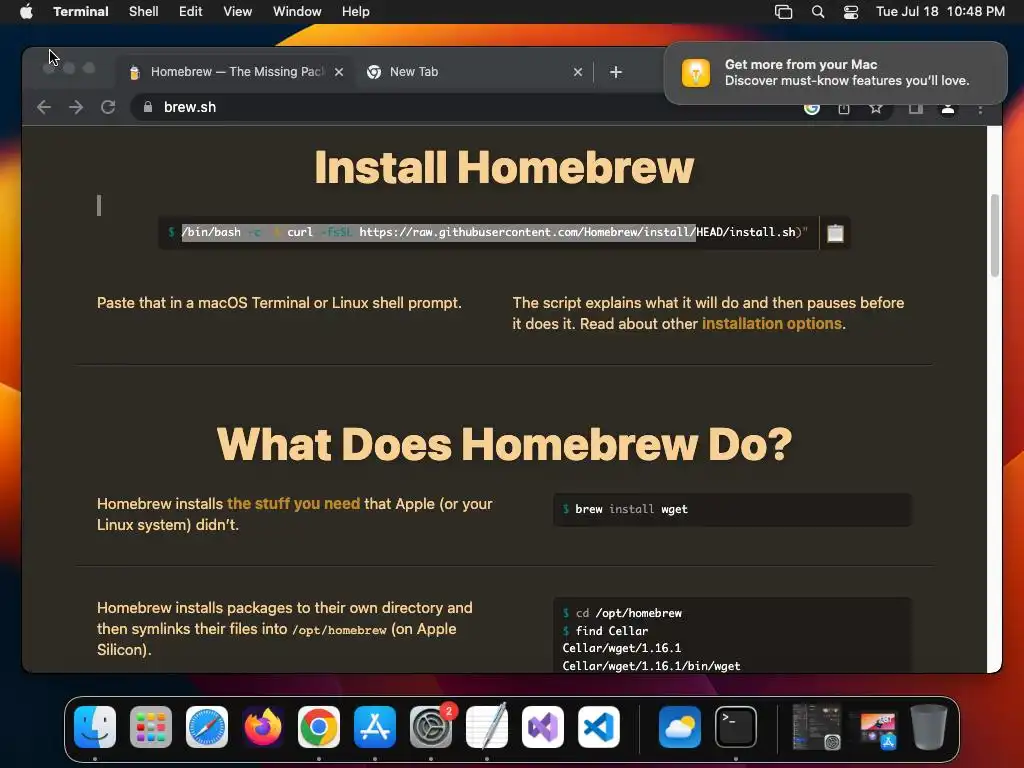
Task: Open the Terminal menu in menu bar
Action: tap(81, 12)
